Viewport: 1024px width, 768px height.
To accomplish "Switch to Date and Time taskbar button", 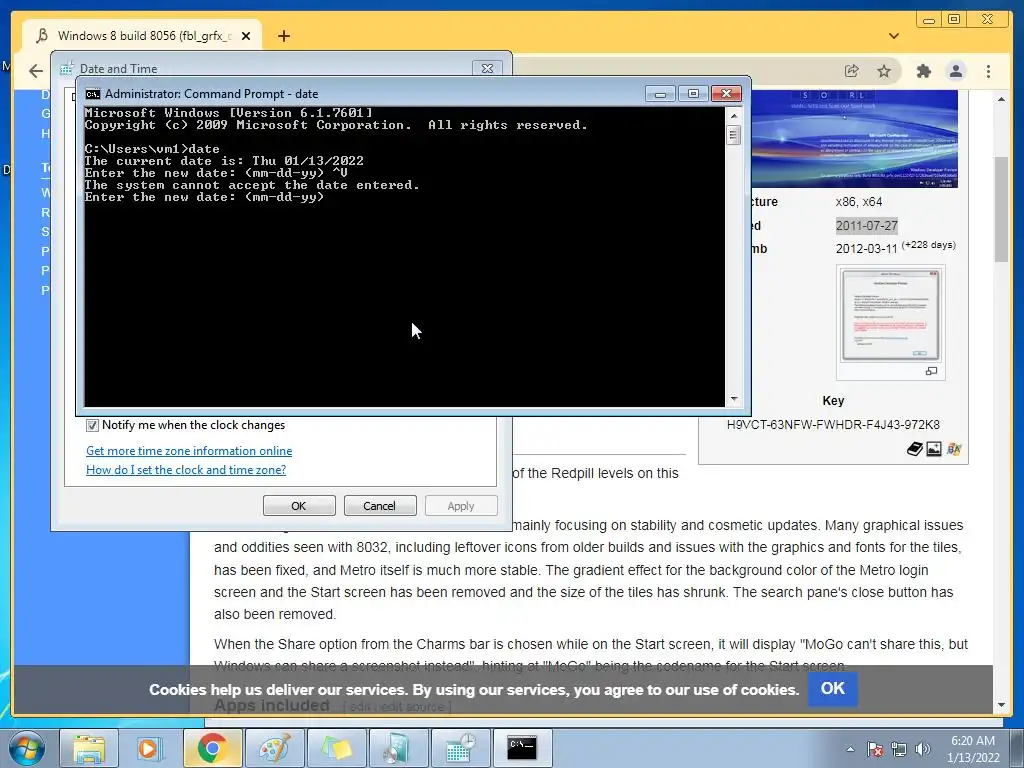I will tap(460, 748).
